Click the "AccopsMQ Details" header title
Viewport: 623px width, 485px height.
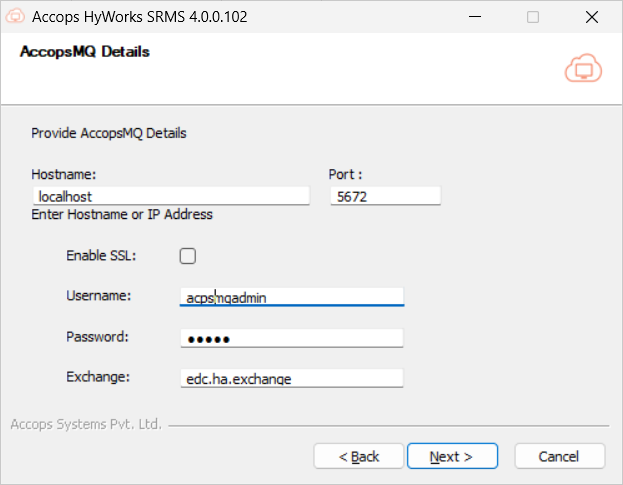click(85, 51)
